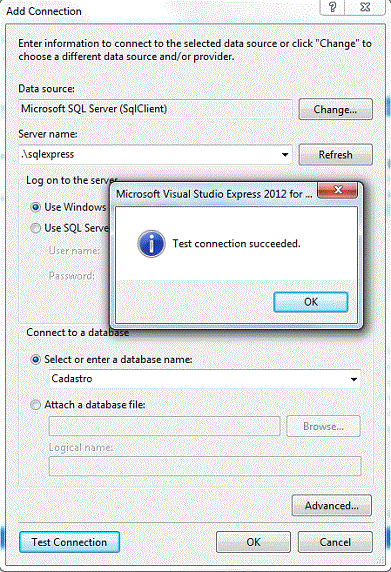Expand the Server name dropdown arrow
Image resolution: width=391 pixels, height=572 pixels.
tap(285, 155)
